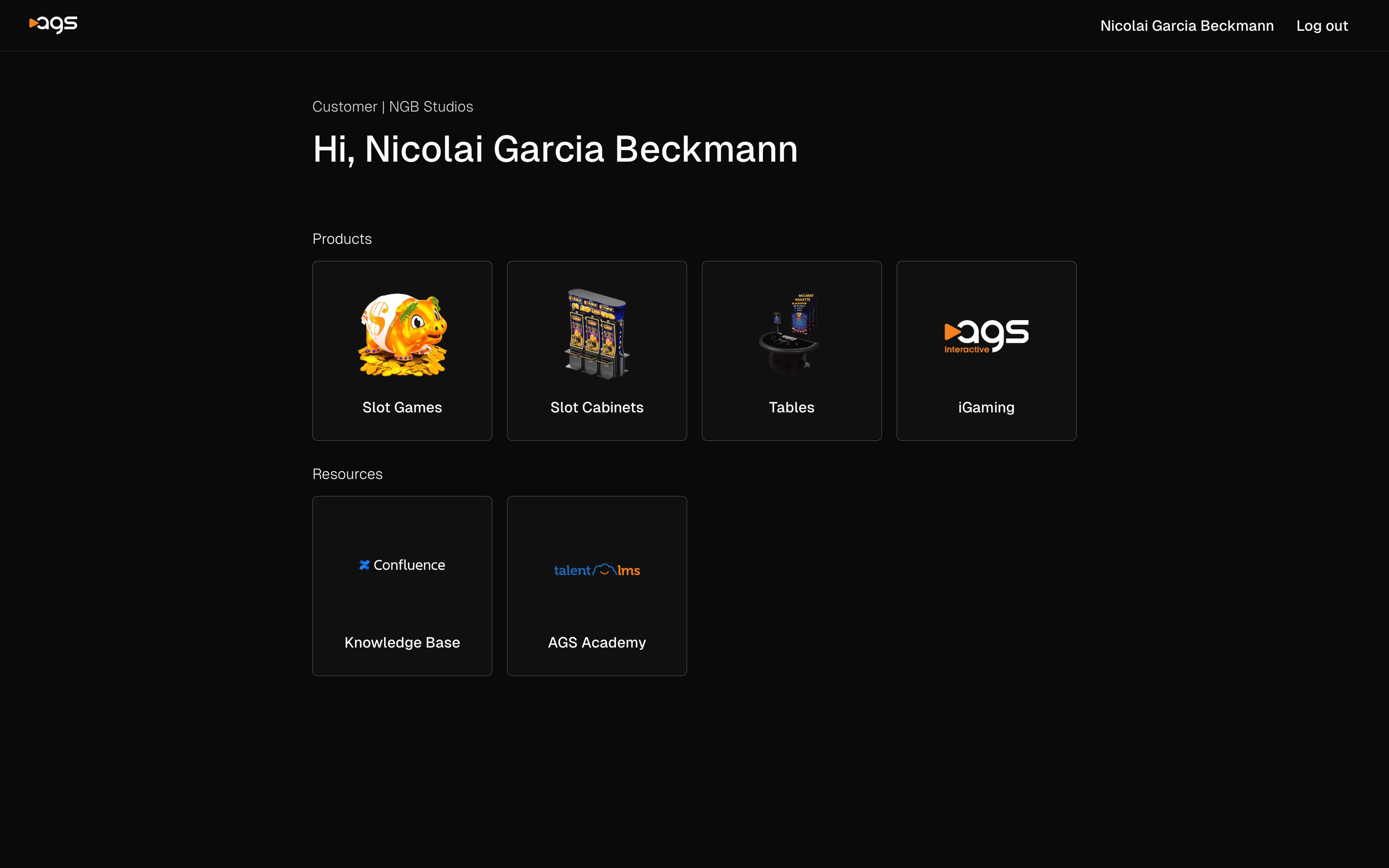This screenshot has width=1389, height=868.
Task: Click the orange play arrow in the AGS logo
Action: tap(34, 23)
